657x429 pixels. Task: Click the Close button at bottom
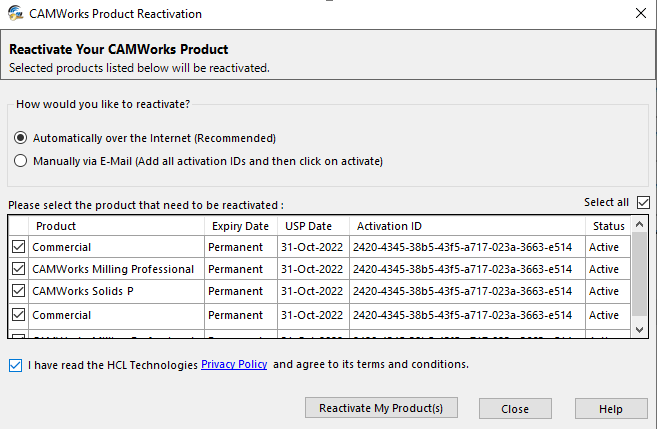515,409
